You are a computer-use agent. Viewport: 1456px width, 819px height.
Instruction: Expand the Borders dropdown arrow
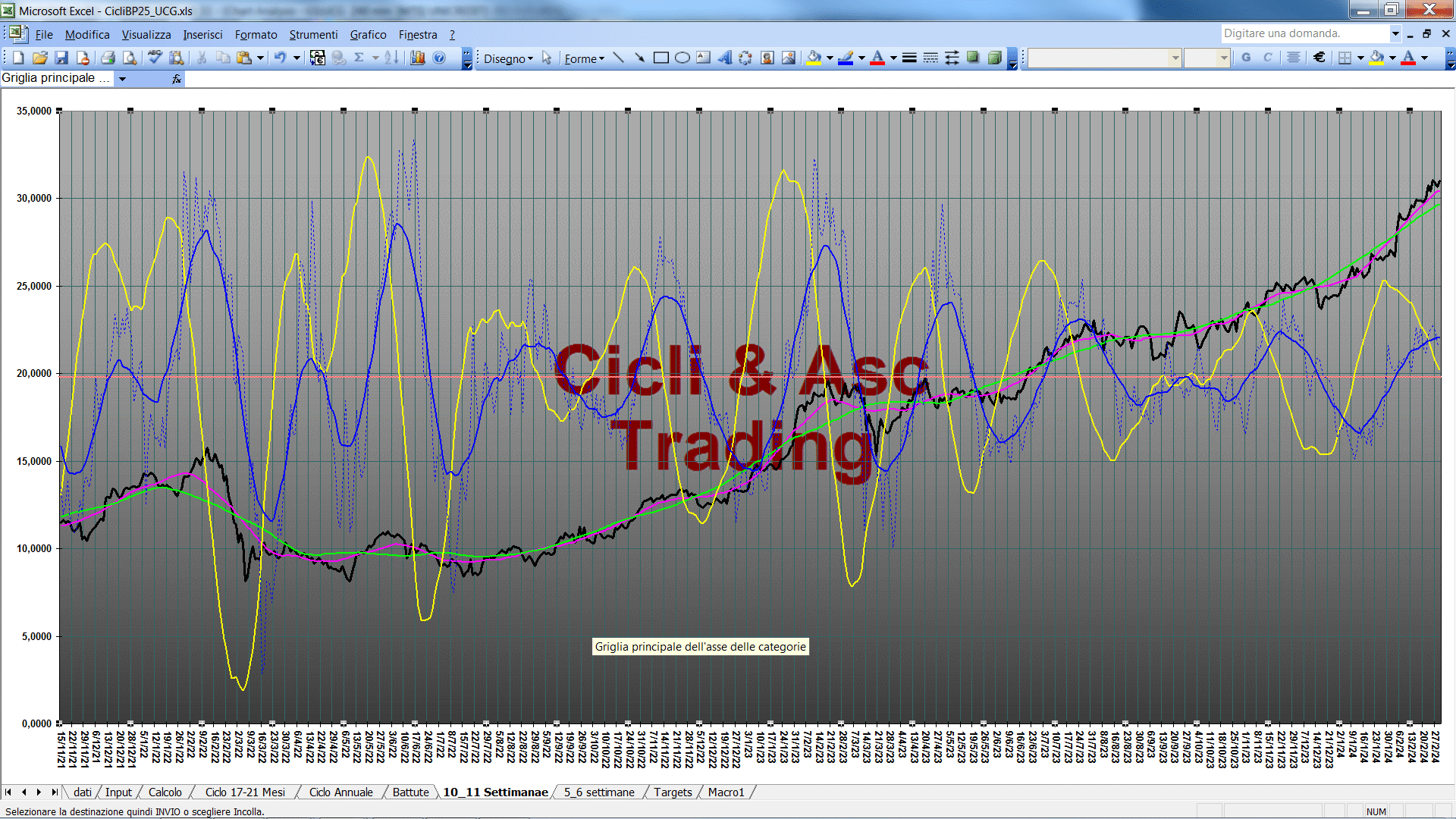point(1360,58)
